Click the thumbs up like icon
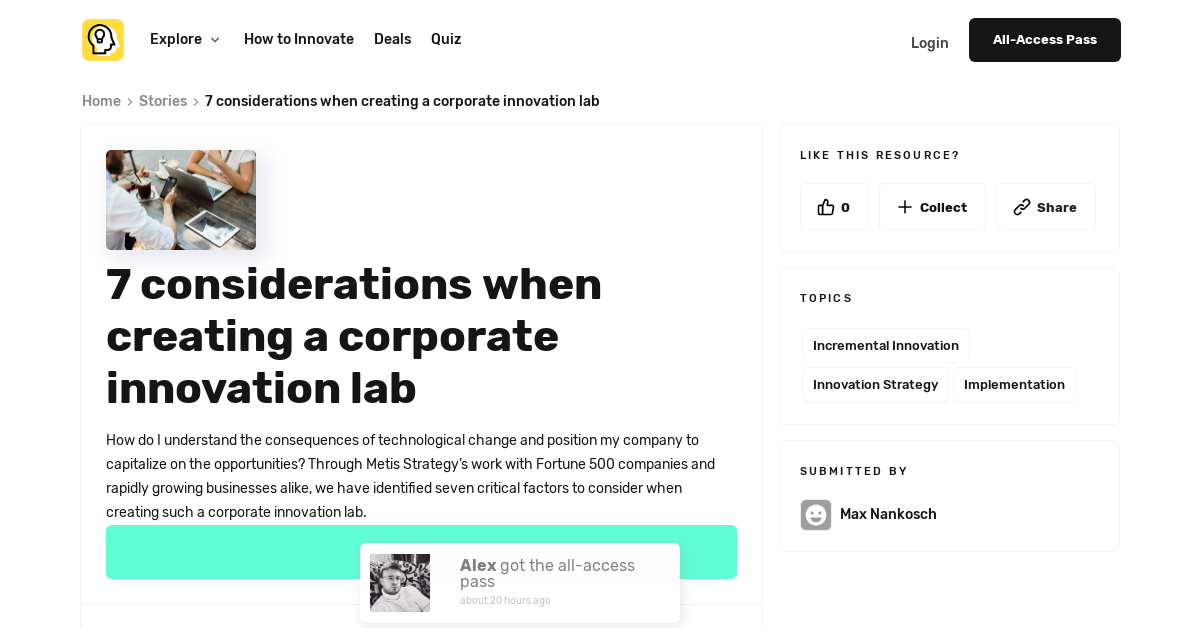This screenshot has width=1200, height=628. [x=824, y=207]
